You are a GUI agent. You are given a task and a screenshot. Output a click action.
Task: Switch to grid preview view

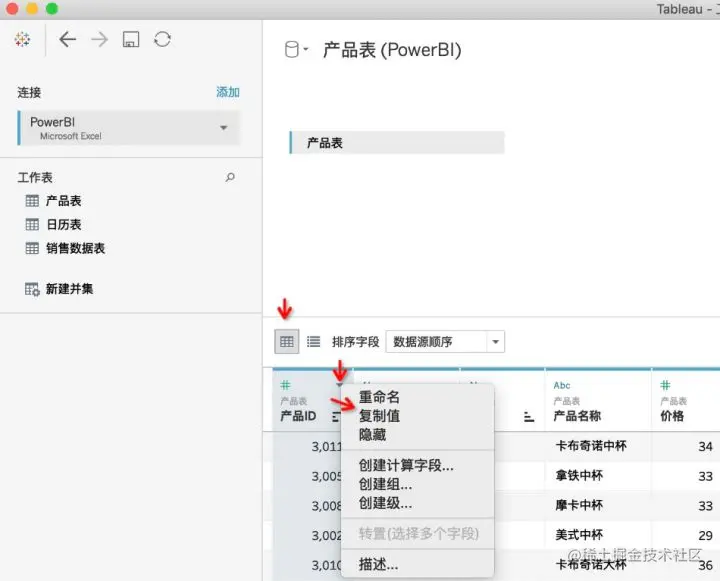pyautogui.click(x=287, y=341)
